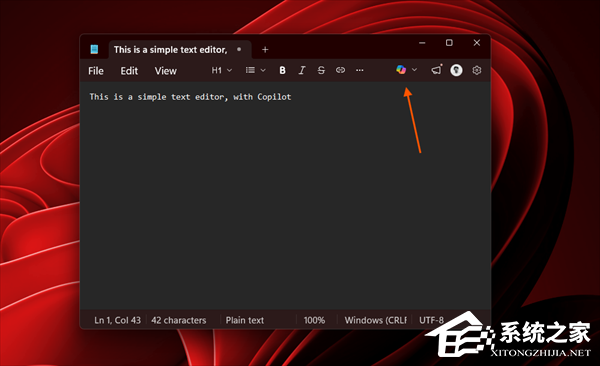Select the "This is a simple text editor," tab
The height and width of the screenshot is (366, 600).
click(x=180, y=50)
